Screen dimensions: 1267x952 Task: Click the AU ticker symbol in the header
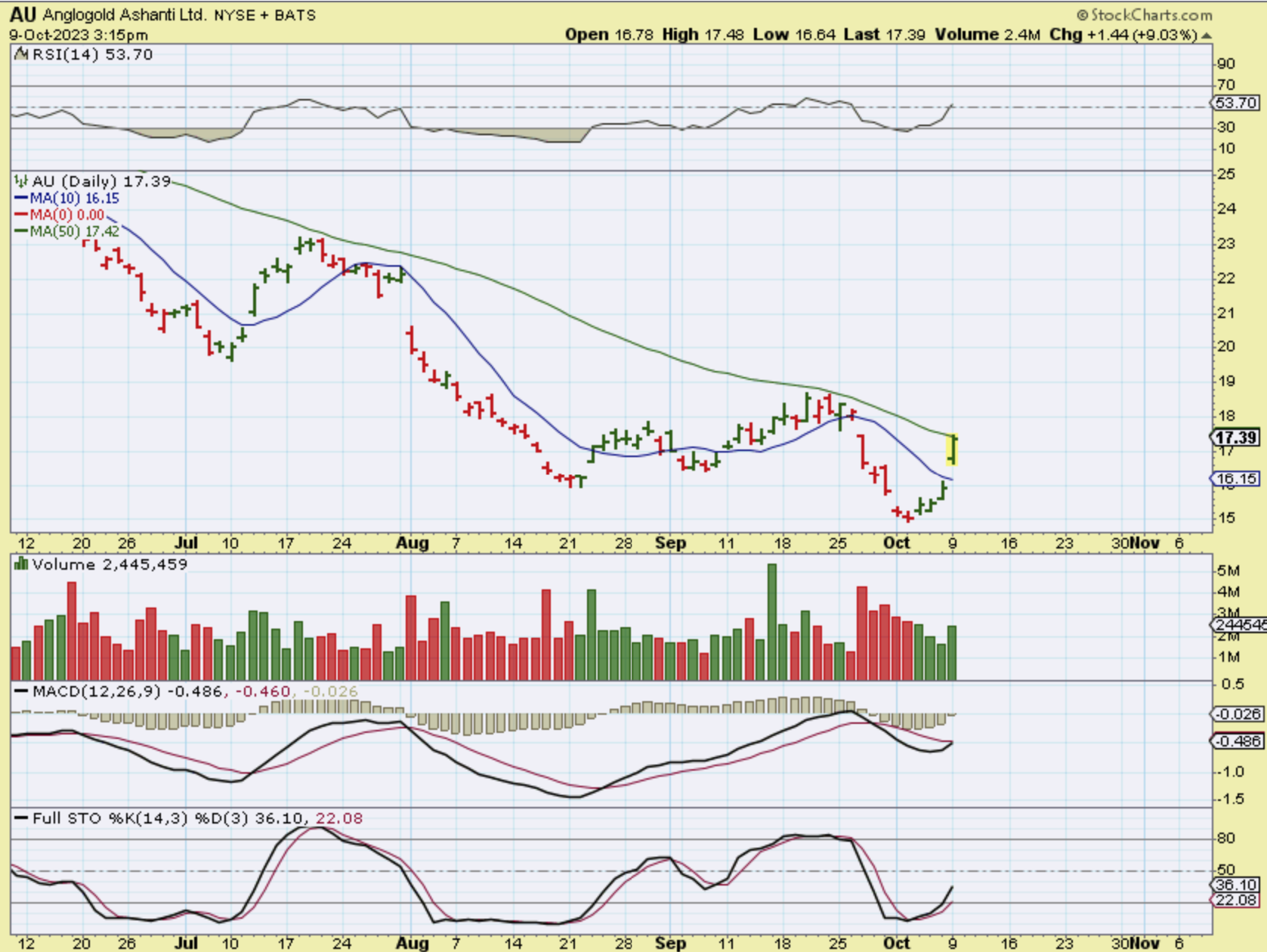[23, 14]
